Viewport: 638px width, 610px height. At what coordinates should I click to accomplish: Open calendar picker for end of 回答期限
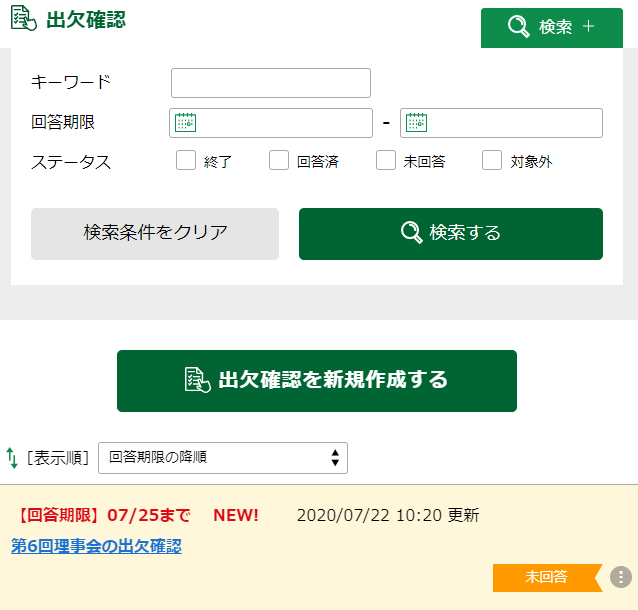(415, 123)
